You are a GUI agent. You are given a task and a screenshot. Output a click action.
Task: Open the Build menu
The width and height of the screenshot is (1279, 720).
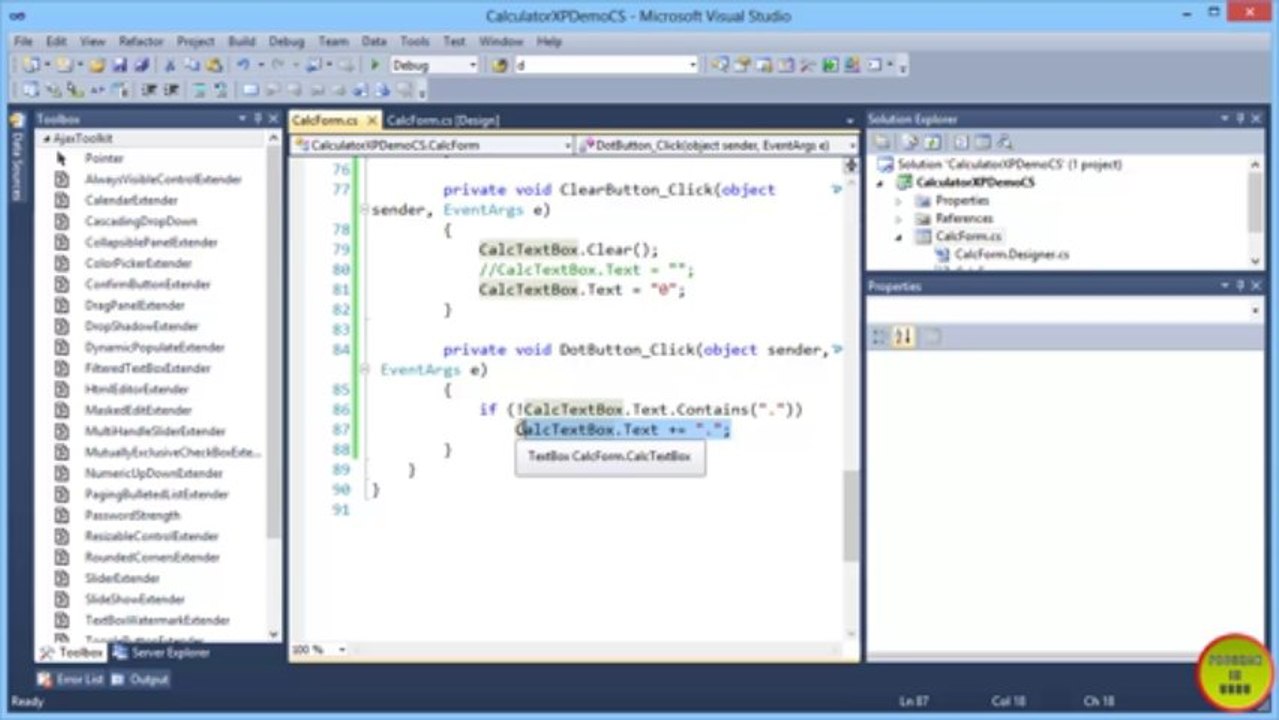(x=241, y=41)
